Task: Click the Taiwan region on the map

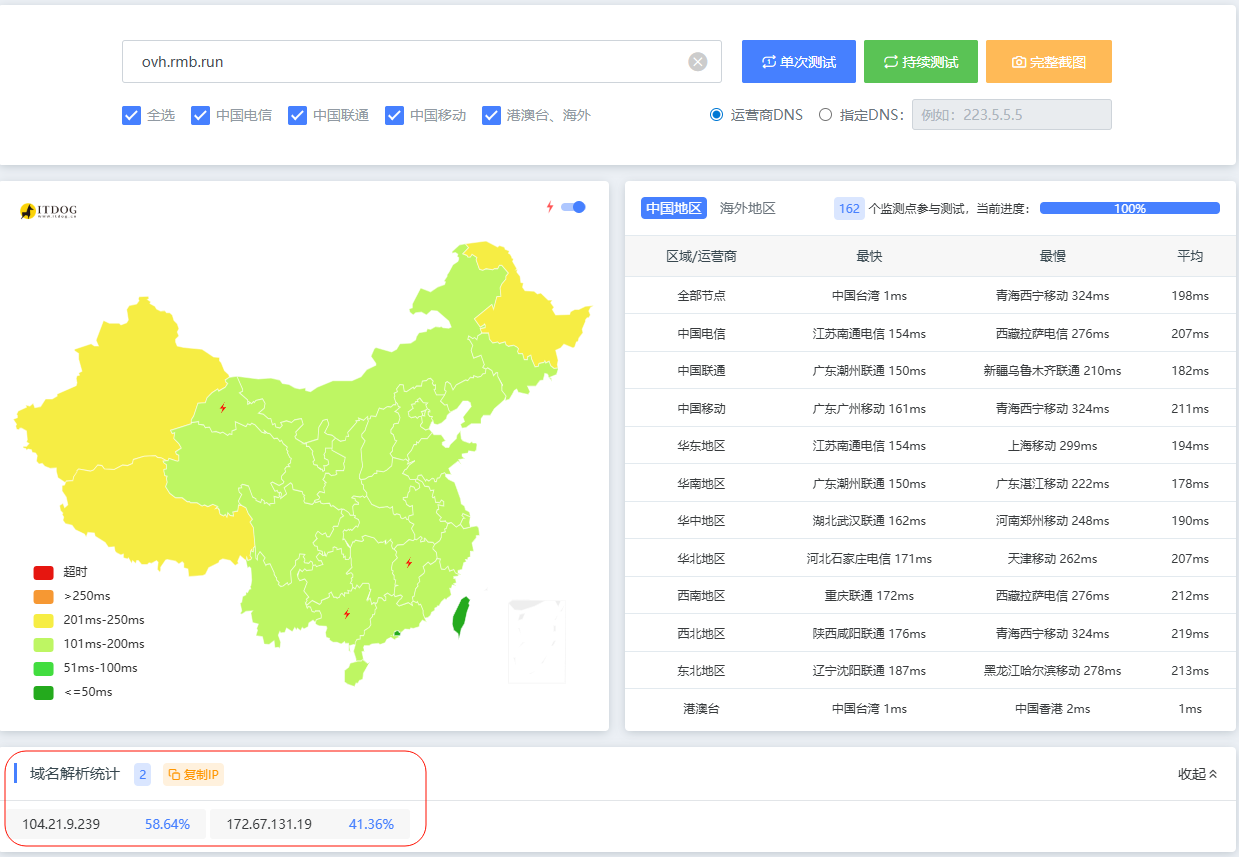Action: [460, 616]
